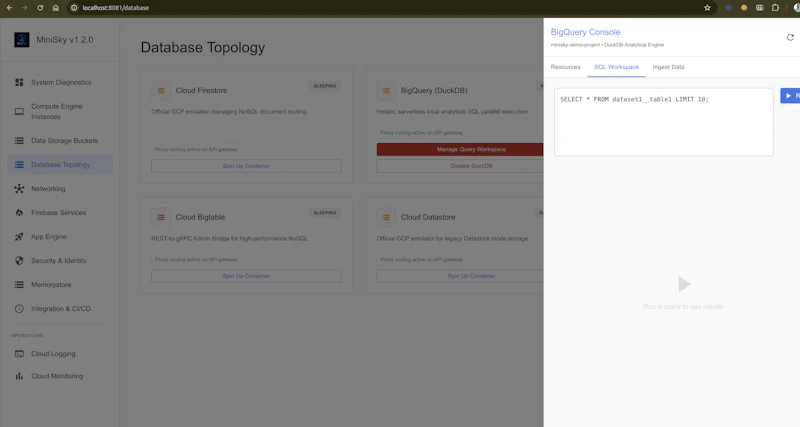This screenshot has height=427, width=800.
Task: Spin up the Cloud Datastore container
Action: click(460, 276)
